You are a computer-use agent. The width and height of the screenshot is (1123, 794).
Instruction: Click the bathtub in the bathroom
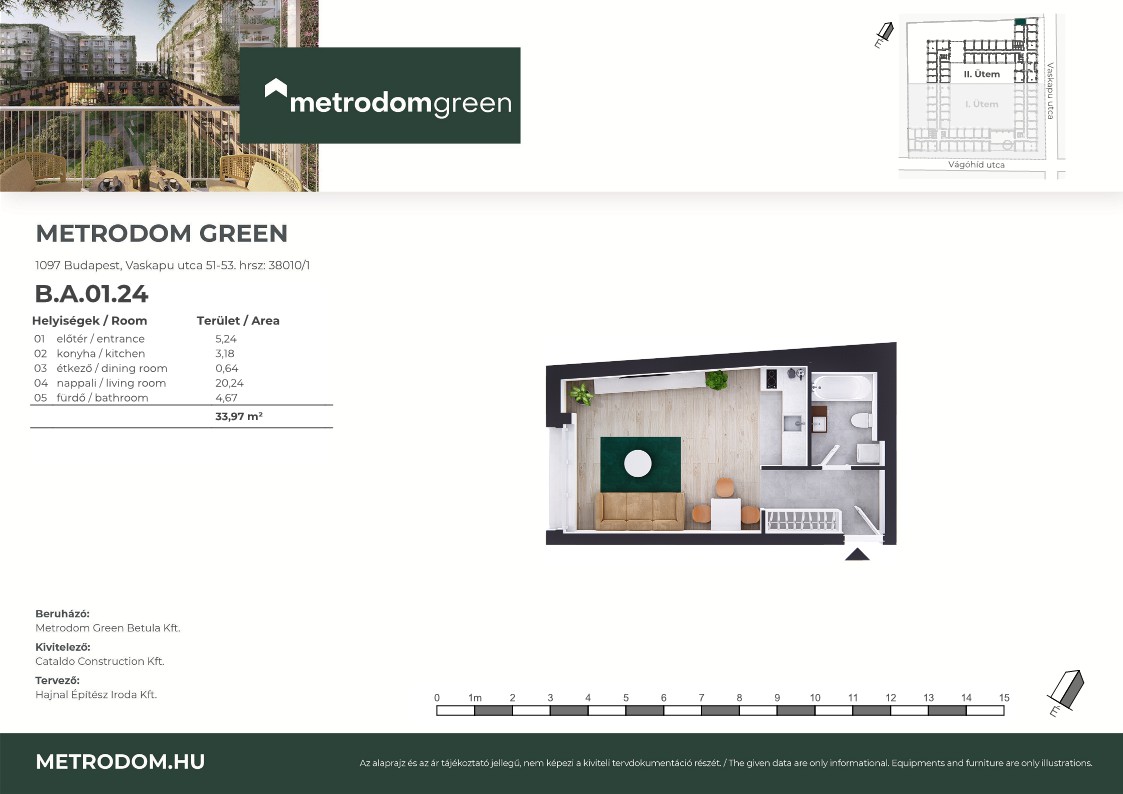(841, 385)
